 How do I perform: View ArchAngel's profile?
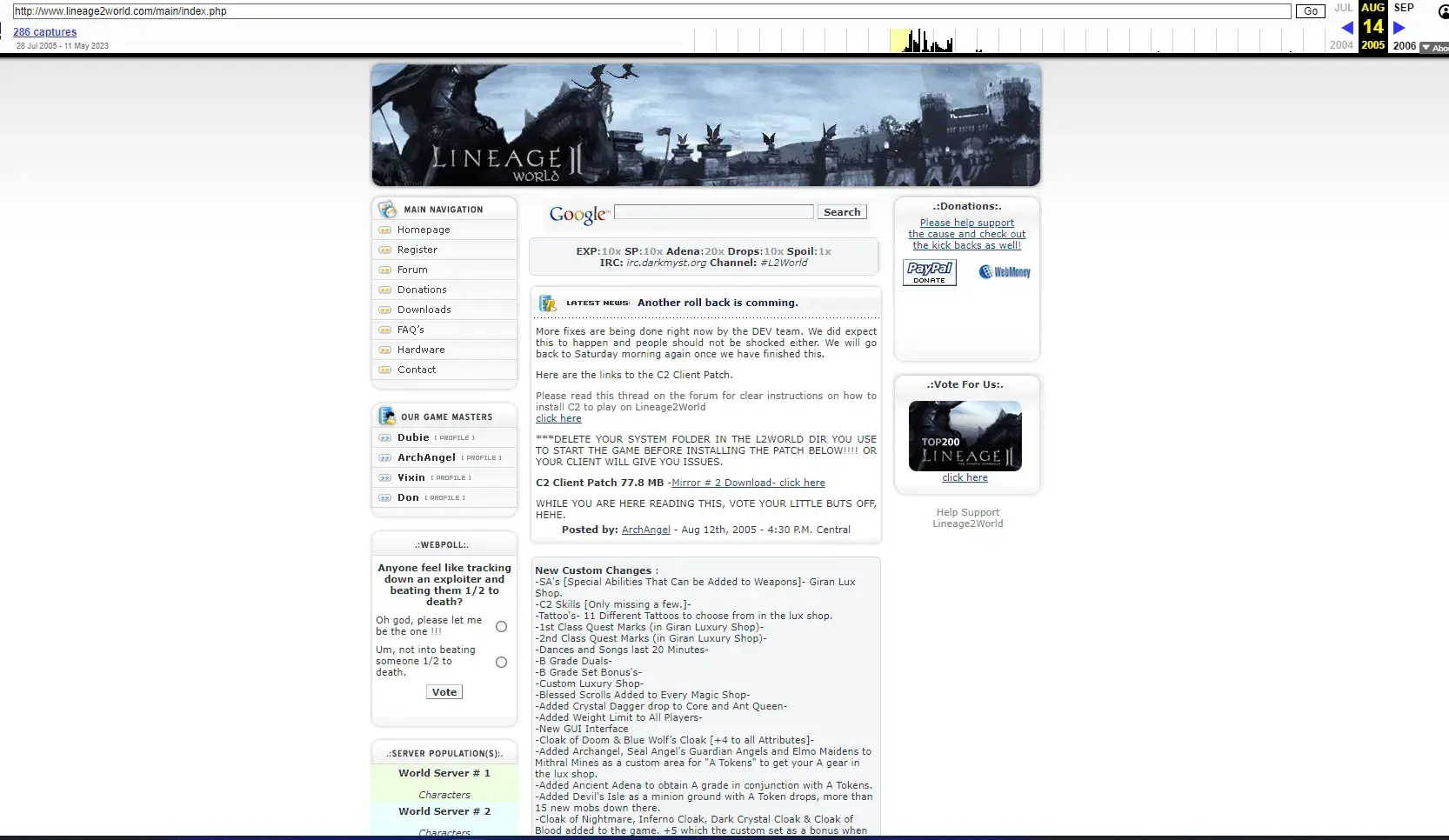click(x=481, y=458)
